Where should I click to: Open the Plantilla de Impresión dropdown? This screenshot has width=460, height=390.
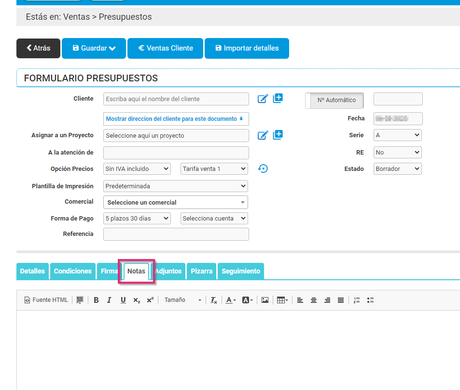[176, 186]
